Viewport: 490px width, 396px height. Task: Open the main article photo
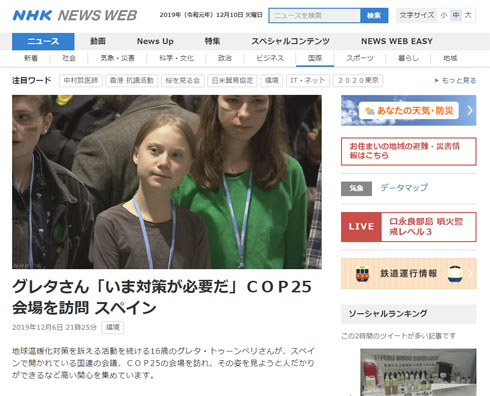167,182
